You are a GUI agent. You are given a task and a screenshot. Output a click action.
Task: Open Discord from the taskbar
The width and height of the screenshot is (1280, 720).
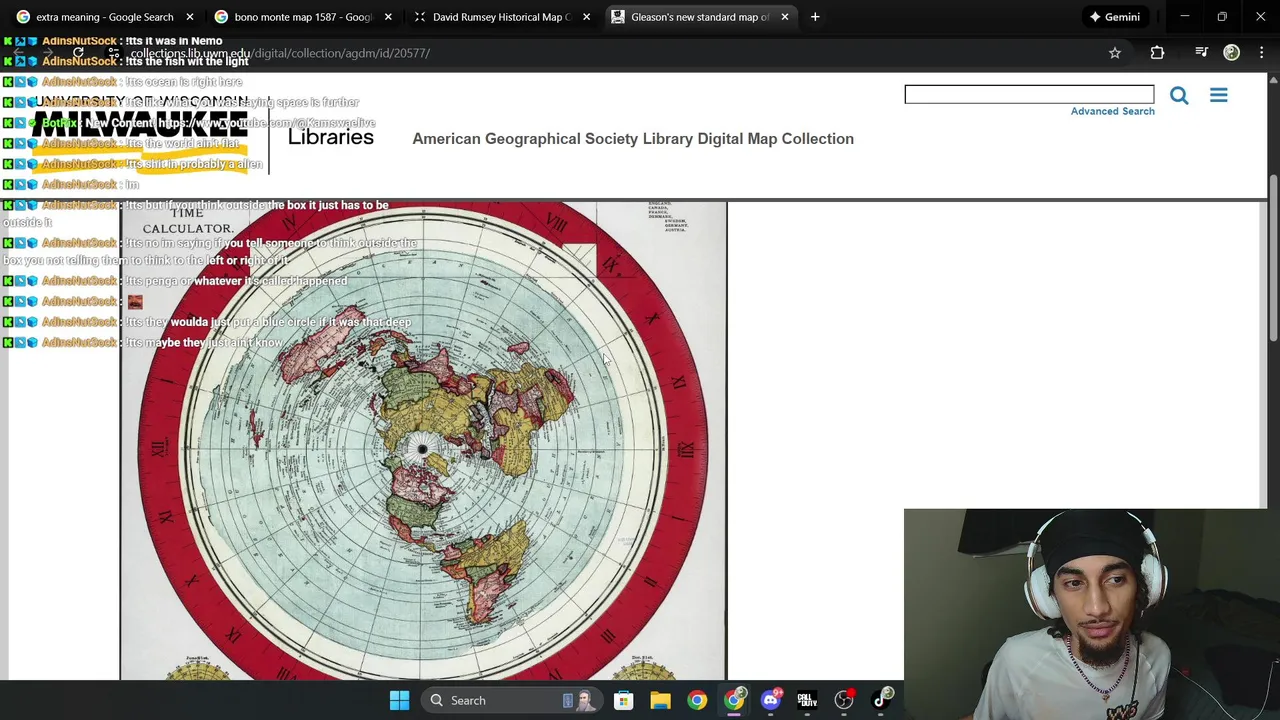tap(771, 700)
